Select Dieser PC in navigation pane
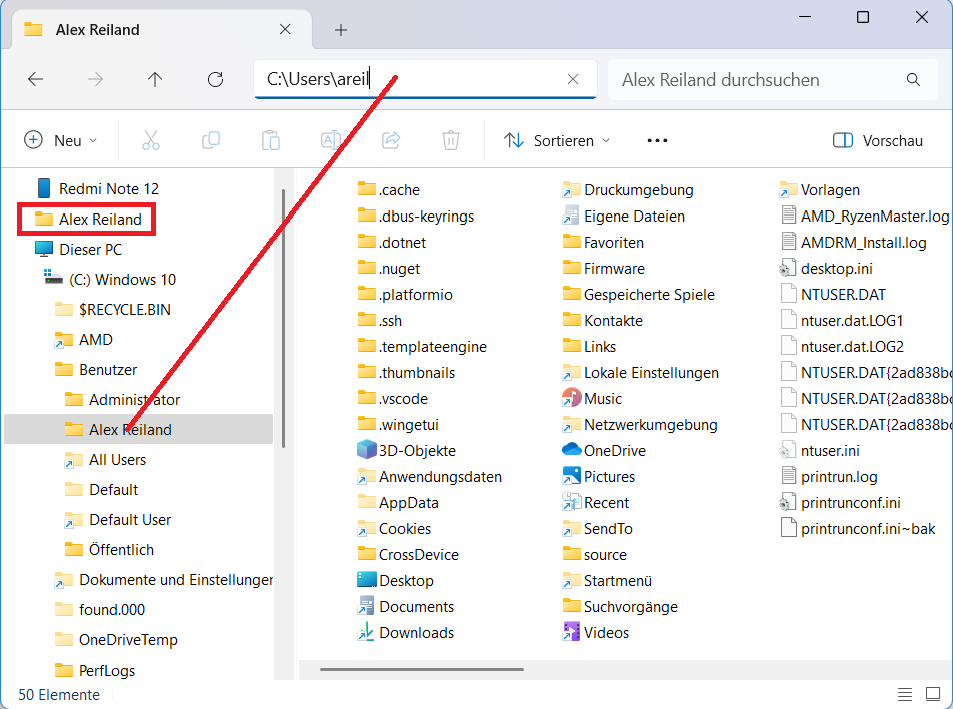This screenshot has width=953, height=709. coord(78,250)
